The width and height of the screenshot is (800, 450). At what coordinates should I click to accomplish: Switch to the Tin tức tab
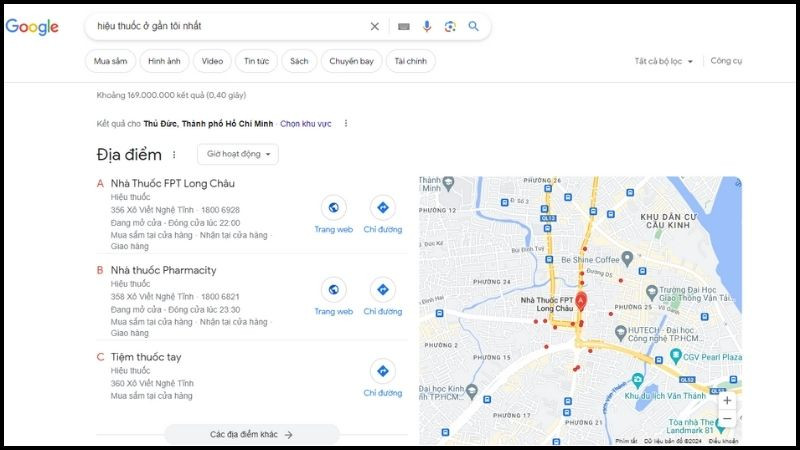[x=256, y=61]
